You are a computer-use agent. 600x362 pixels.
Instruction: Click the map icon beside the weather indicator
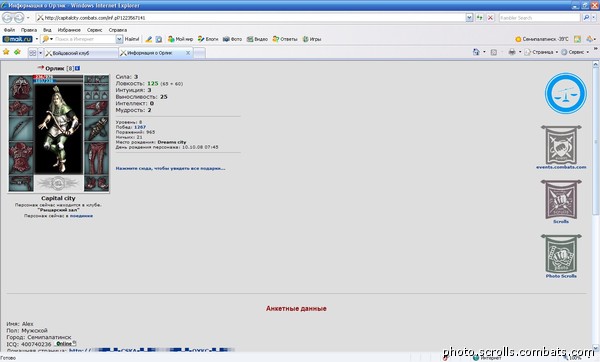pyautogui.click(x=577, y=39)
